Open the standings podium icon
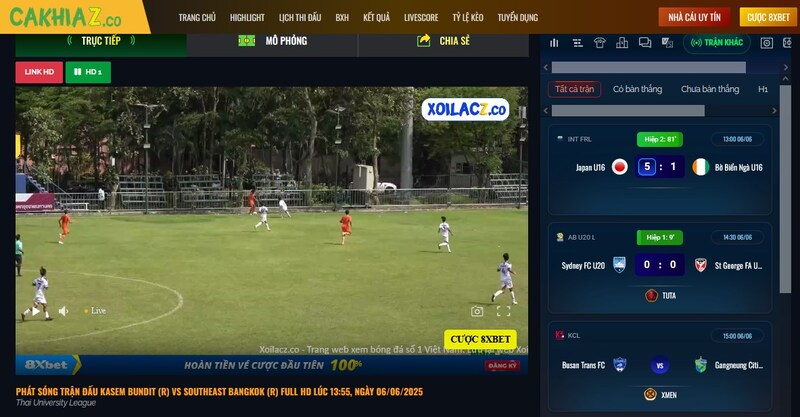The width and height of the screenshot is (800, 417). click(x=622, y=43)
